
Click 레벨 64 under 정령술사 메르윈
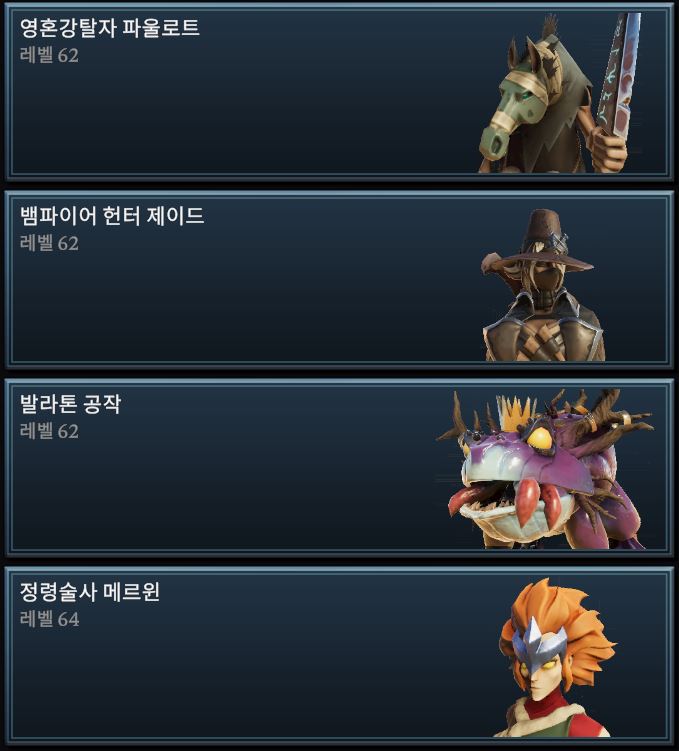50,619
